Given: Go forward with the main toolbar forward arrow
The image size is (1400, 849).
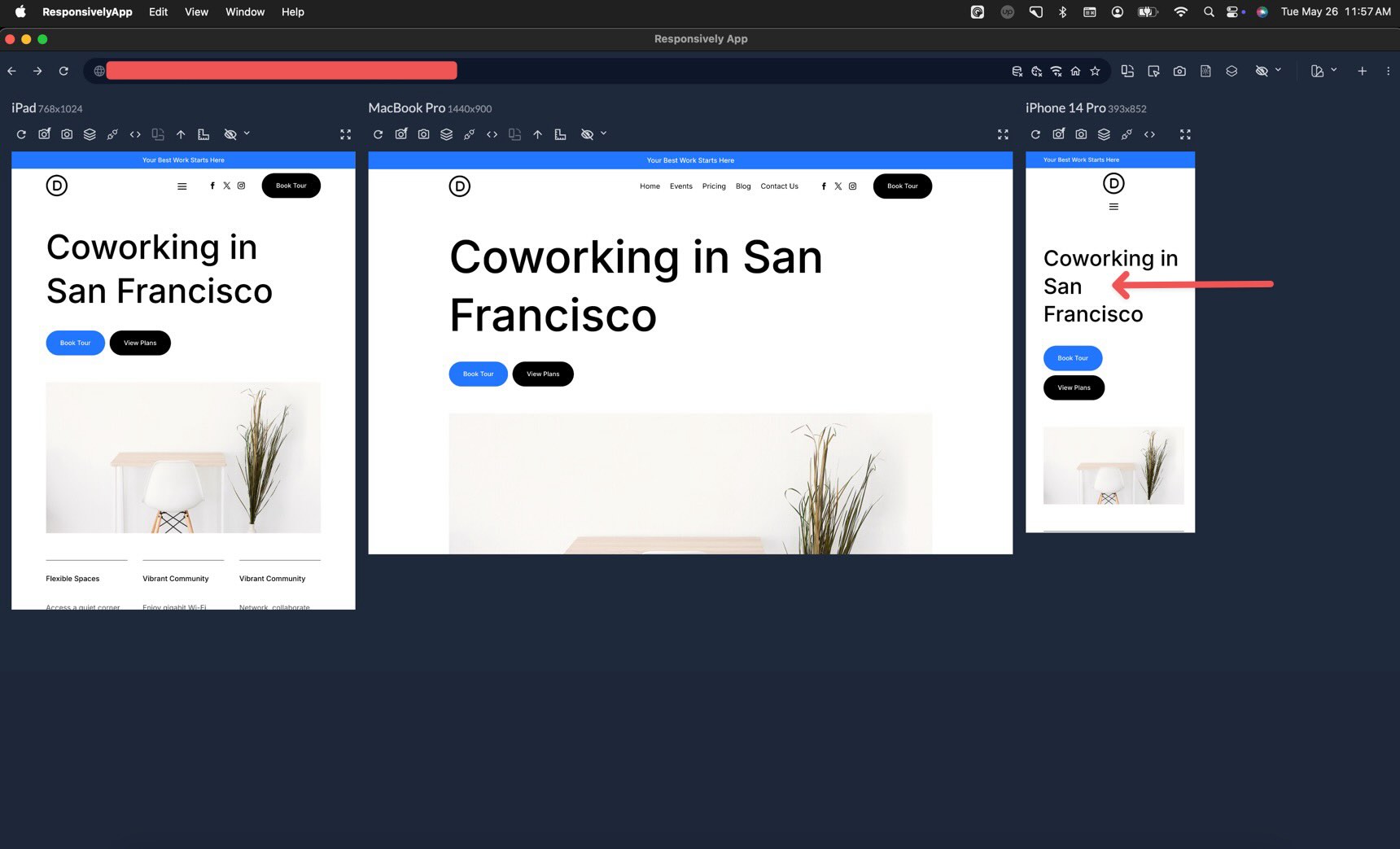Looking at the screenshot, I should 37,71.
